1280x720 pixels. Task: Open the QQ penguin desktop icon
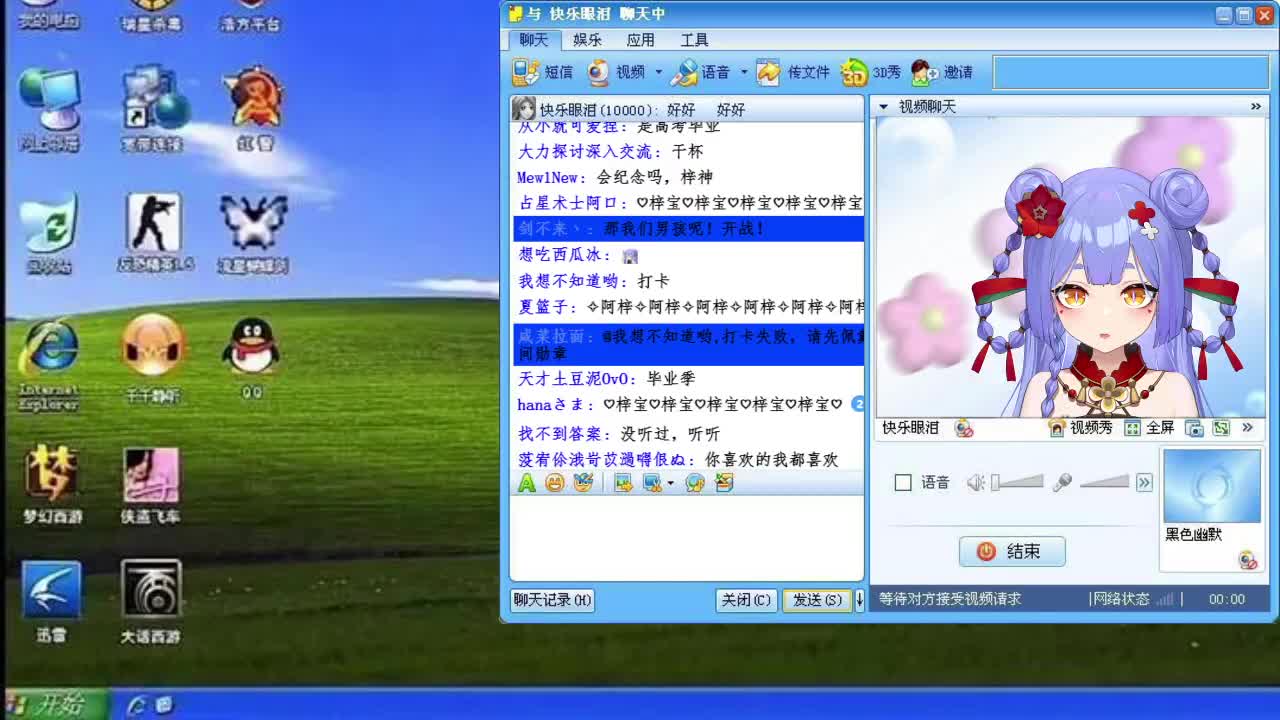click(x=251, y=358)
